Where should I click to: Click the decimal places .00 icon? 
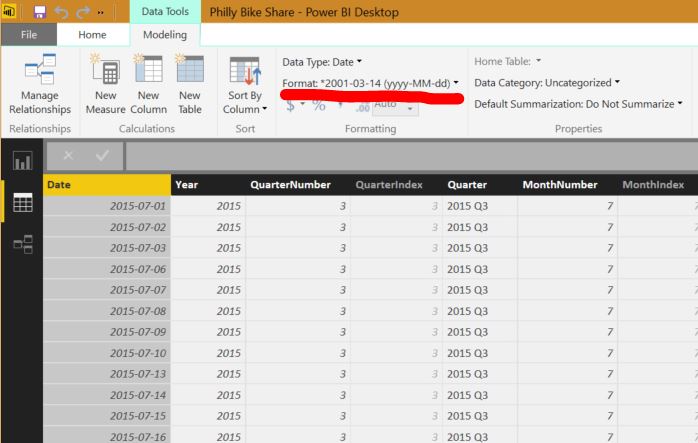tap(362, 108)
